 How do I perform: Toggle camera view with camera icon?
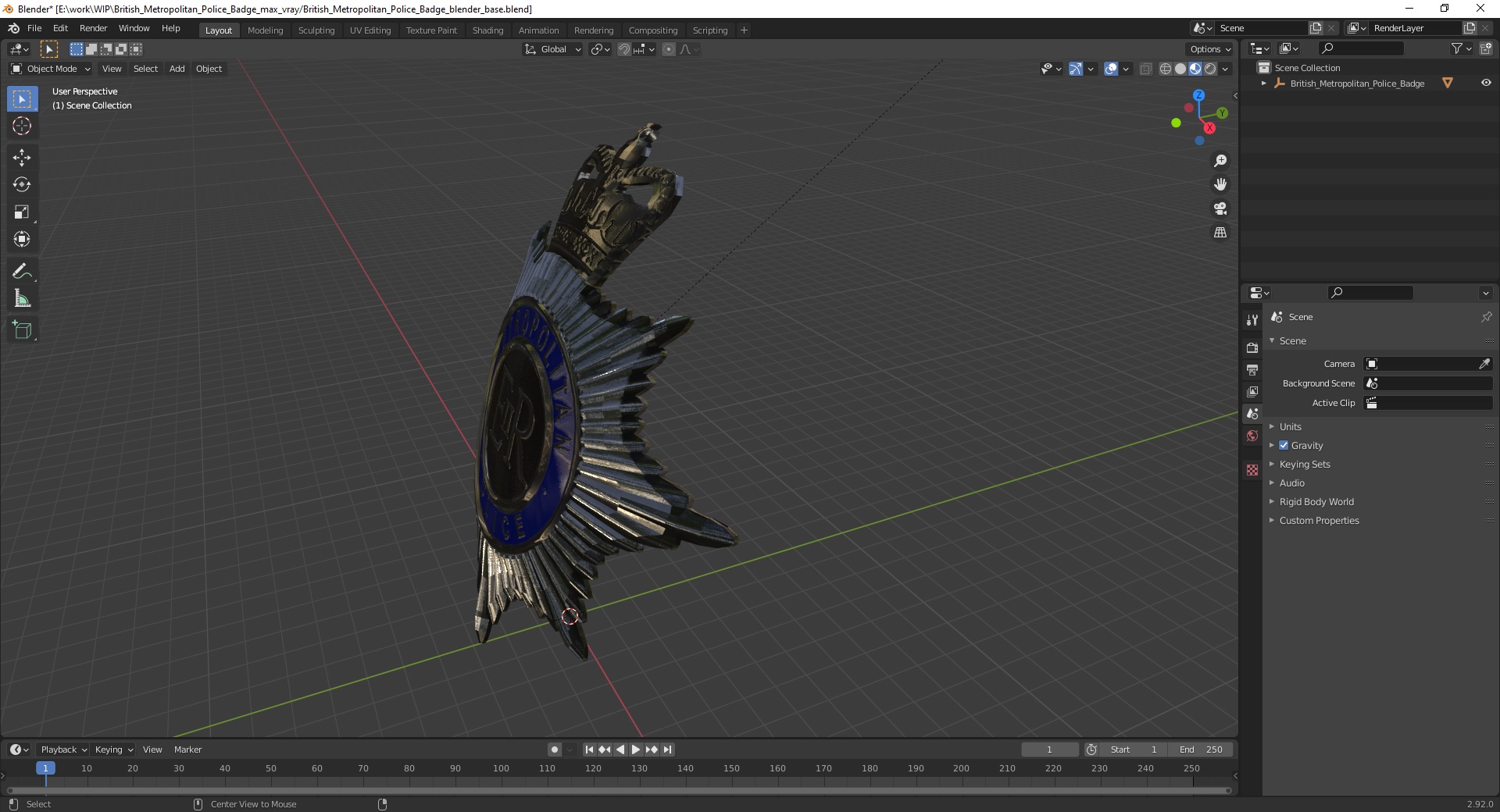1220,208
